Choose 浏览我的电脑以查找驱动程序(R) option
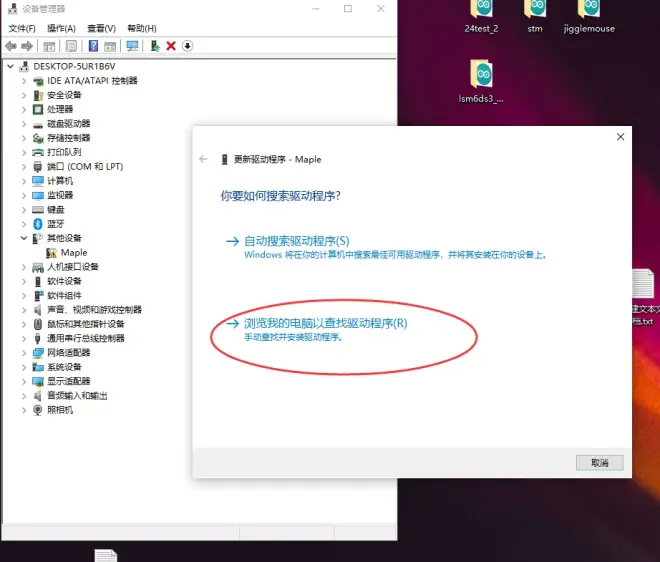The width and height of the screenshot is (660, 562). coord(325,323)
